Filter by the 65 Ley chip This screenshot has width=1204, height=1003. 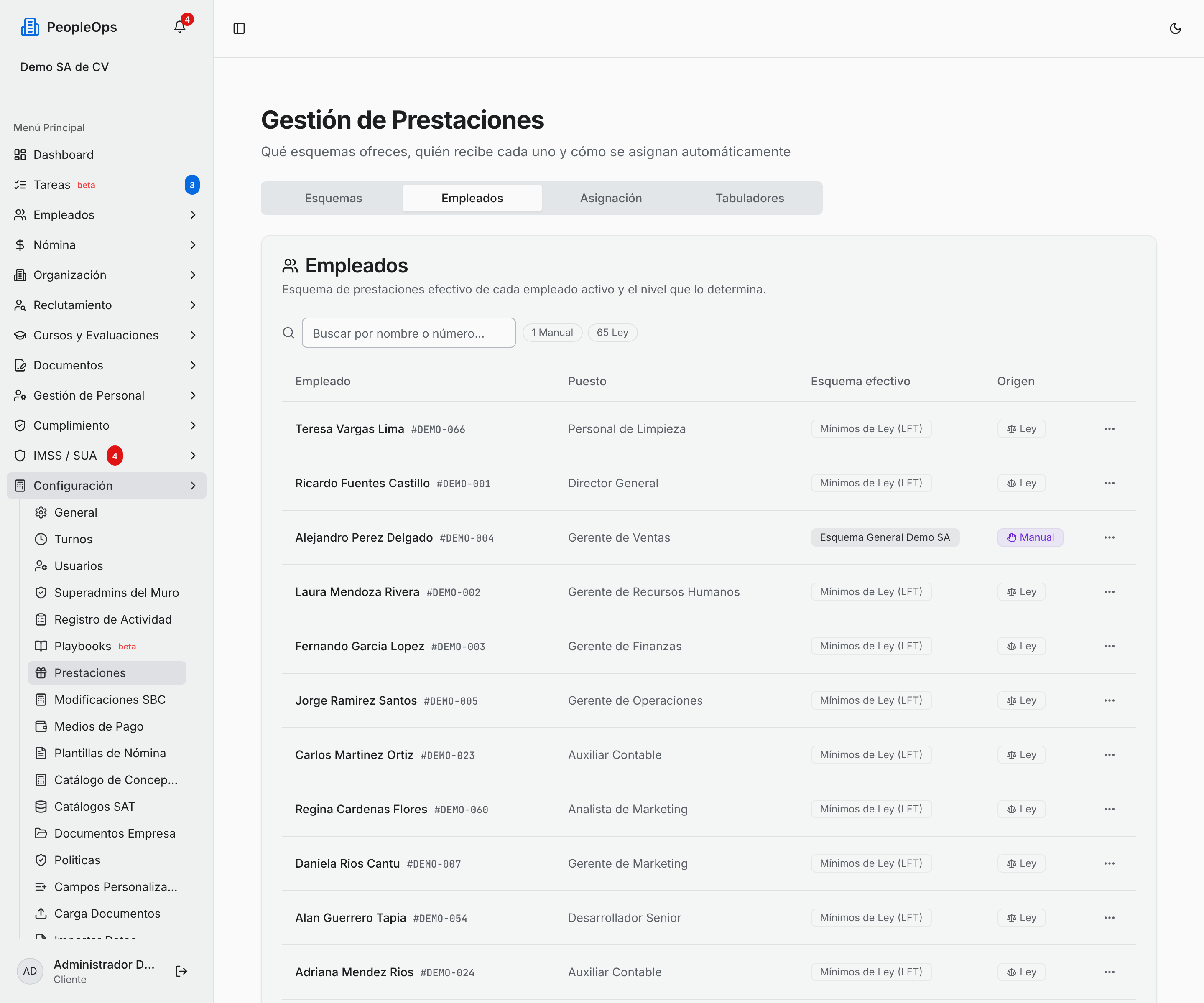pyautogui.click(x=612, y=332)
